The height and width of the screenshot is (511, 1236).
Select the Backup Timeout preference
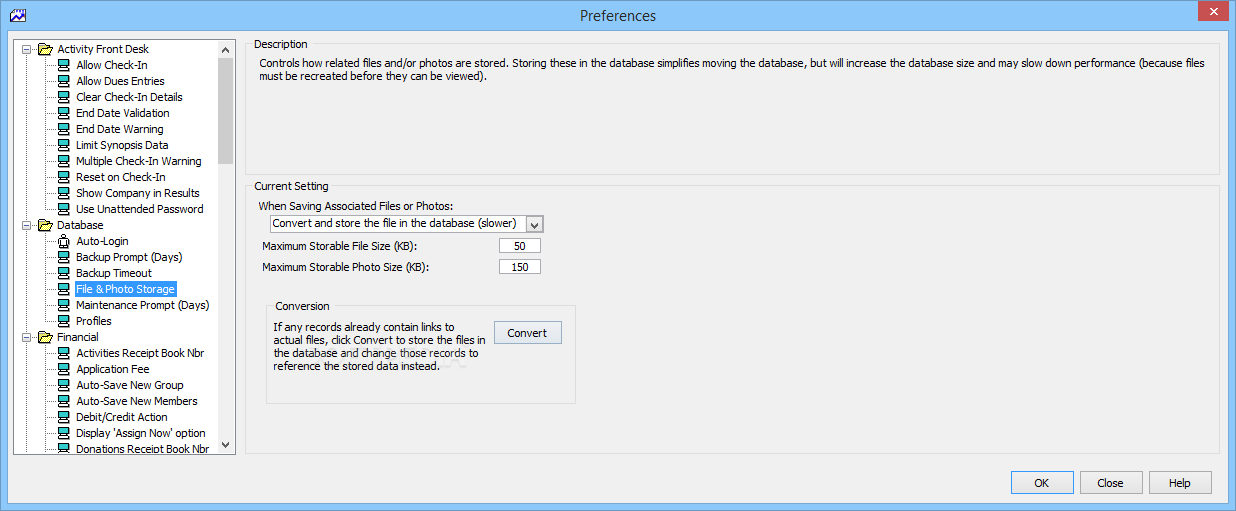click(x=114, y=273)
